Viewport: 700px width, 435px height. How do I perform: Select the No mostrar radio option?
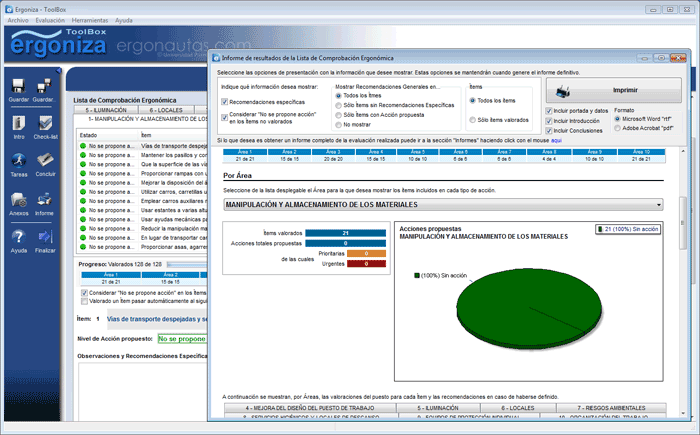[x=338, y=125]
